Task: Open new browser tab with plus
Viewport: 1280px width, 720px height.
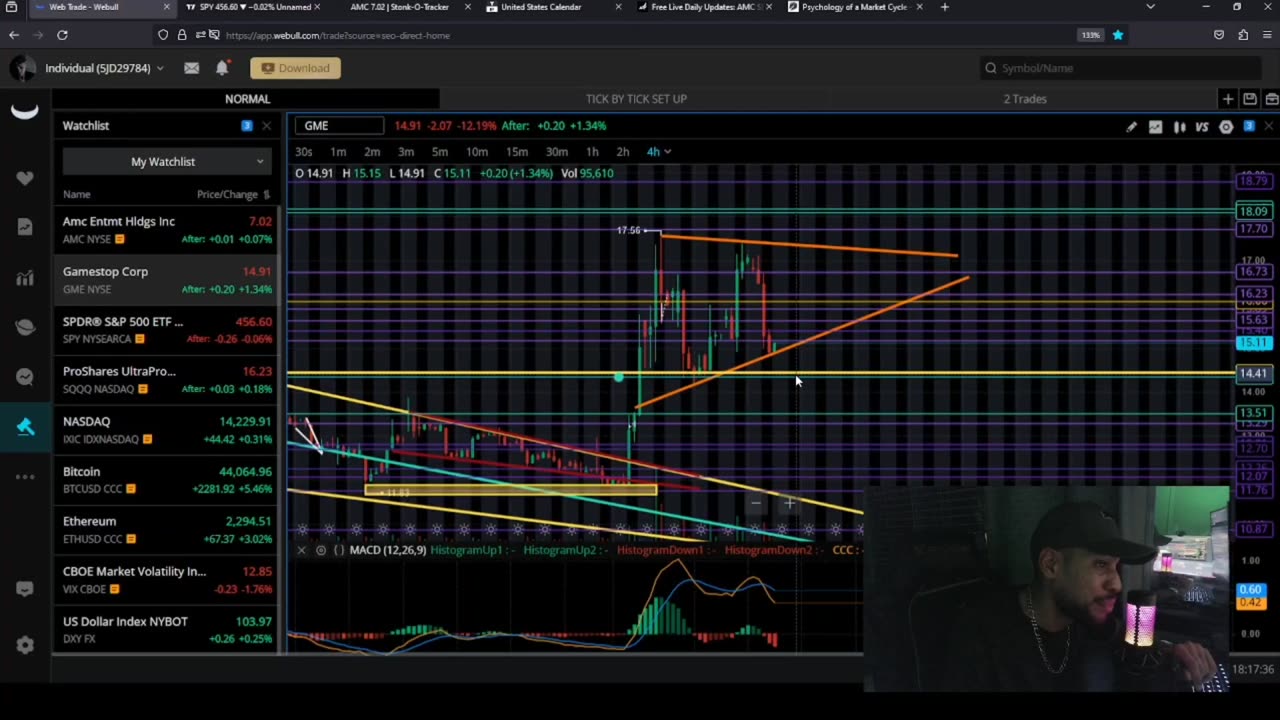Action: [944, 7]
